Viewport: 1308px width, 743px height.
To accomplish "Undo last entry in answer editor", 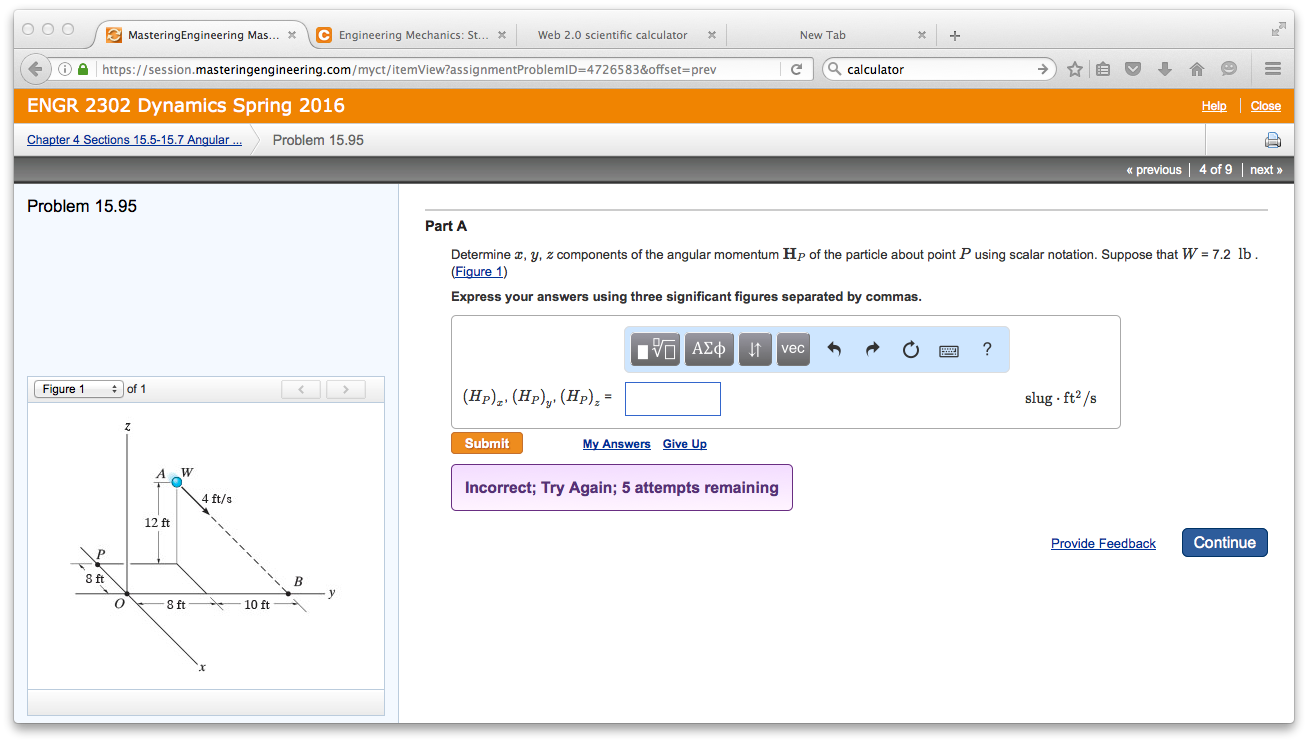I will point(834,349).
